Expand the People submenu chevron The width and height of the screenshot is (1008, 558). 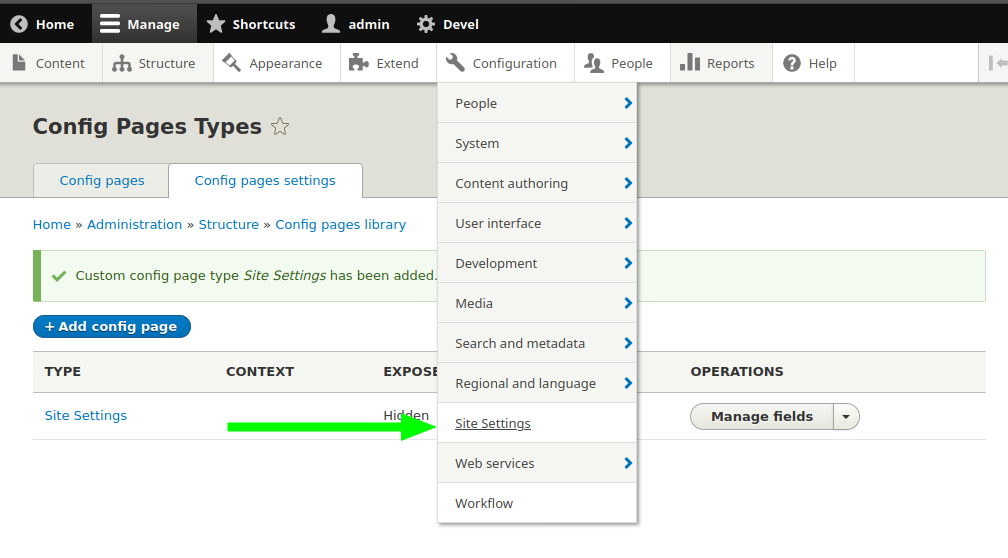628,103
